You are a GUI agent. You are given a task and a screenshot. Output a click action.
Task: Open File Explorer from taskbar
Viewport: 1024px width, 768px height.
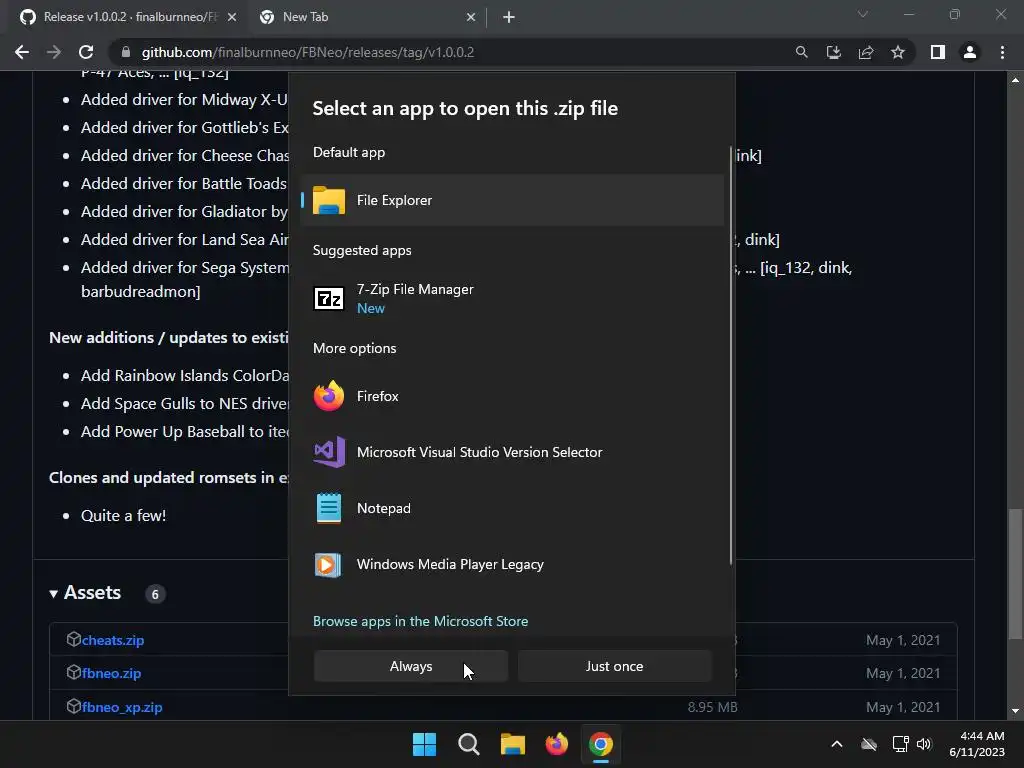pos(513,744)
